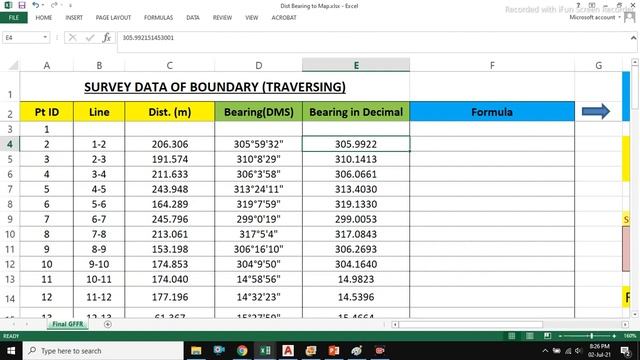Open the Microsoft account dropdown

tap(620, 17)
